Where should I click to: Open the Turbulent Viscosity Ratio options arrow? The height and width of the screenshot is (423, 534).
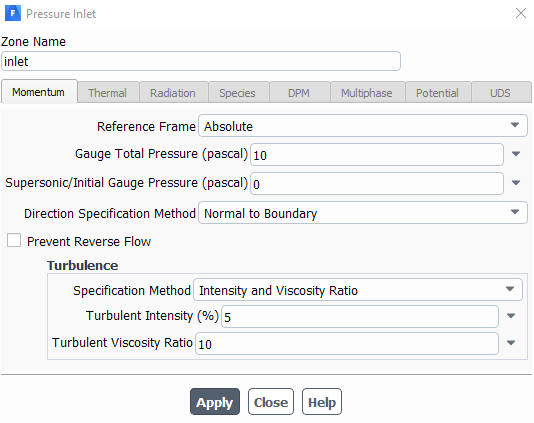pyautogui.click(x=511, y=343)
